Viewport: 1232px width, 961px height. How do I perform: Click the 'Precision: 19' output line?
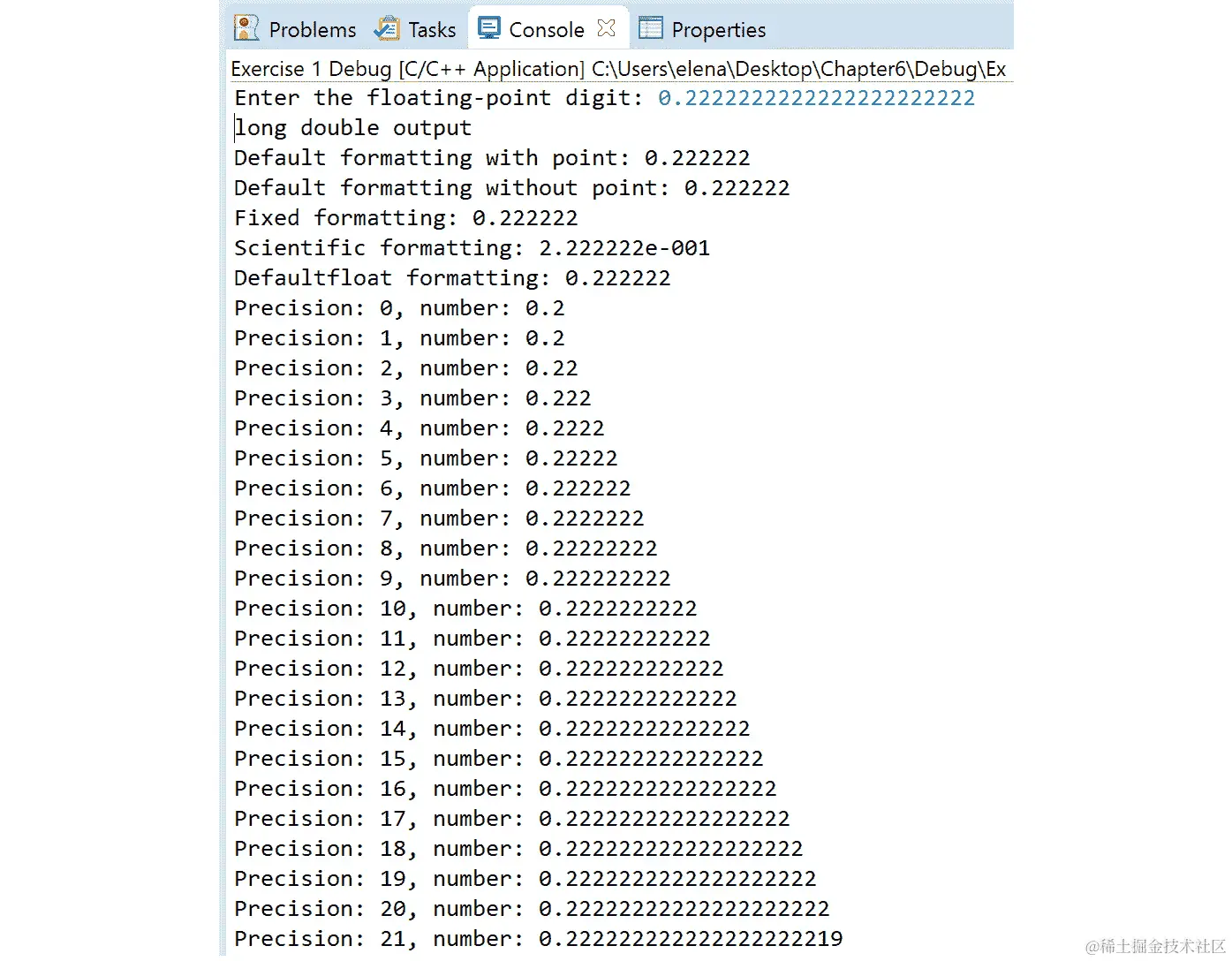coord(525,879)
